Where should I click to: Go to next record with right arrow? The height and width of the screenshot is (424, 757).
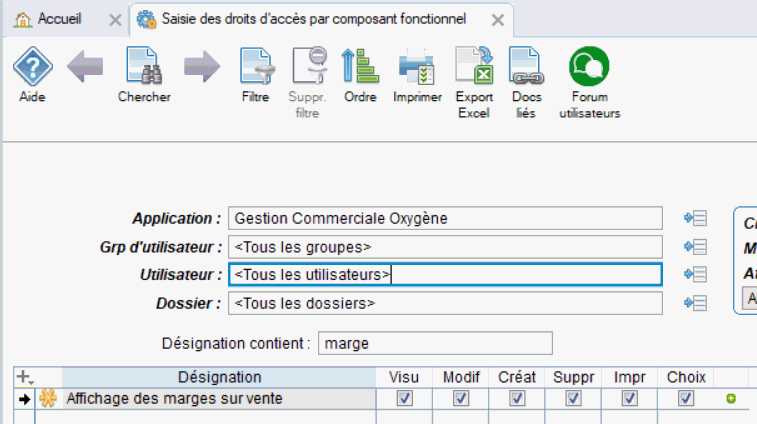[201, 67]
